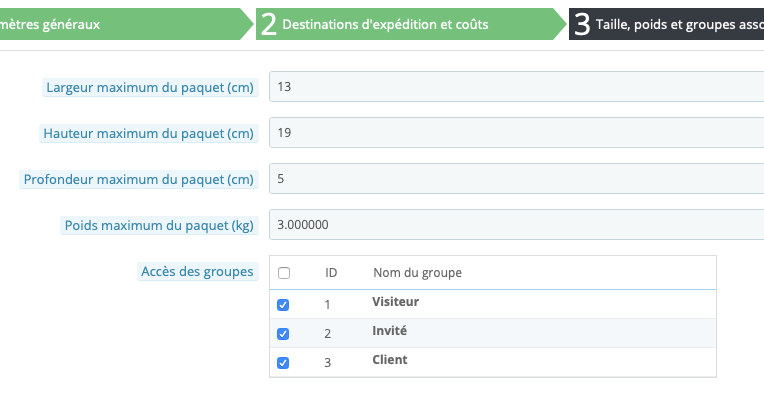Click the Largeur maximum du paquet label
Screen dimensions: 764x398
(x=150, y=88)
